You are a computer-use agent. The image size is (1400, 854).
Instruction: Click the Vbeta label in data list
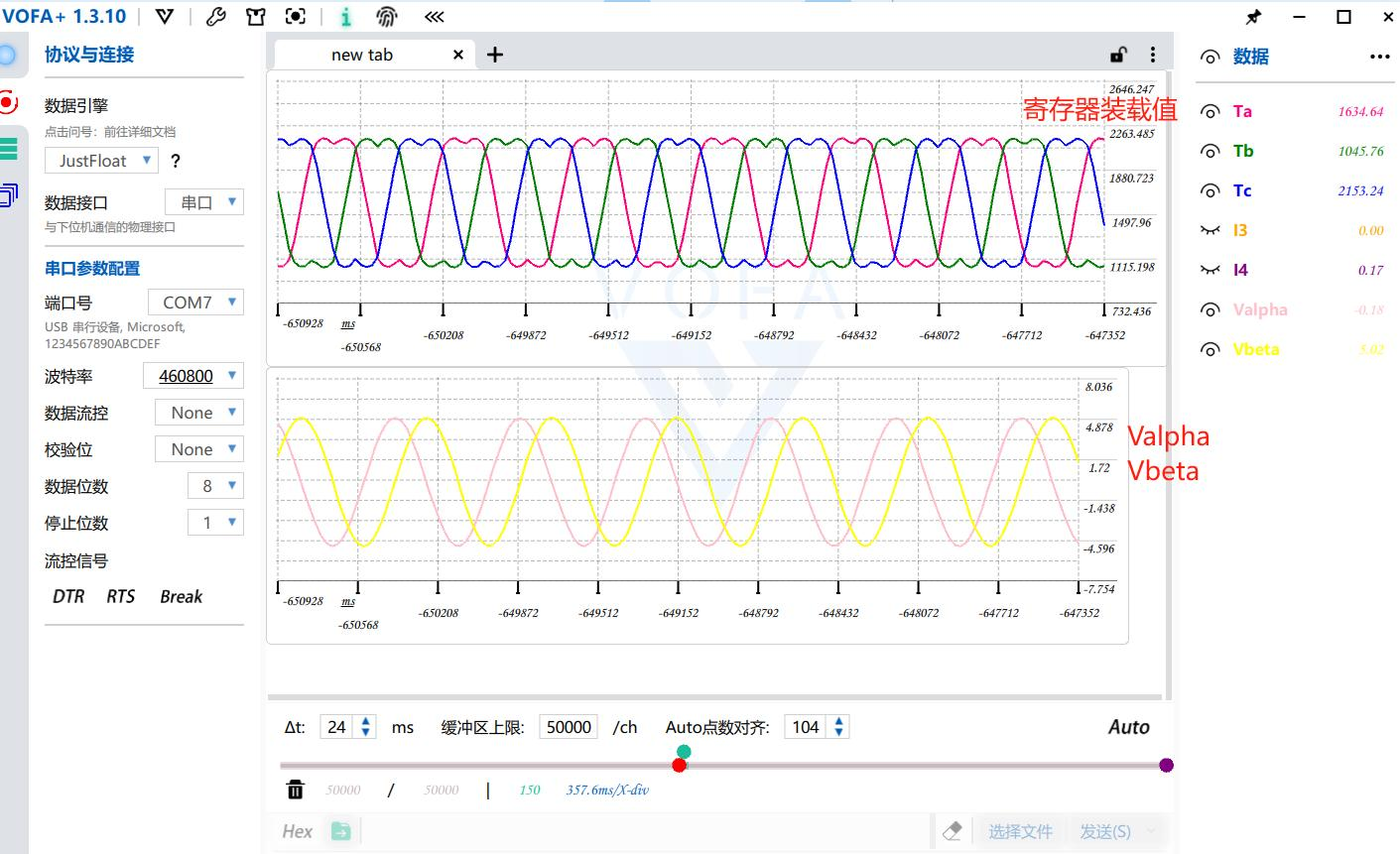(x=1256, y=349)
